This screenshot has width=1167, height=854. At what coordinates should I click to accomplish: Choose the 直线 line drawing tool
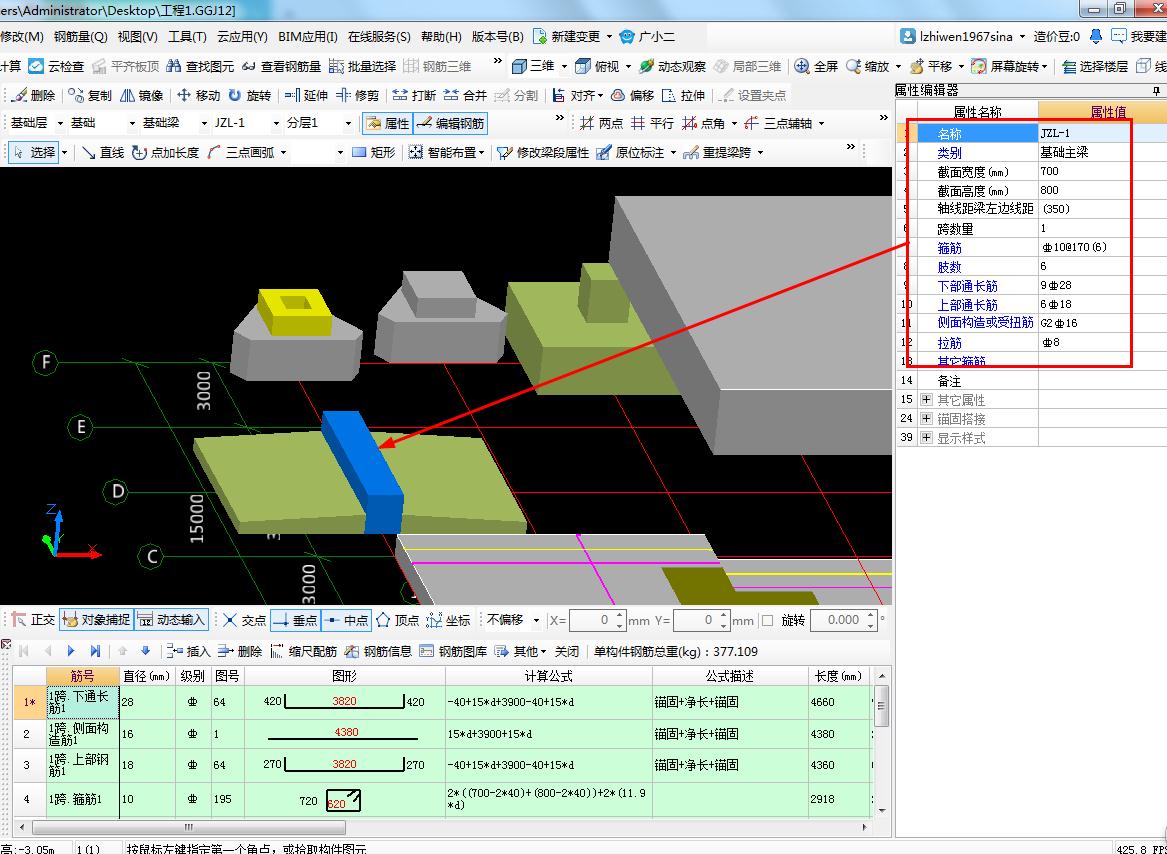click(x=103, y=153)
